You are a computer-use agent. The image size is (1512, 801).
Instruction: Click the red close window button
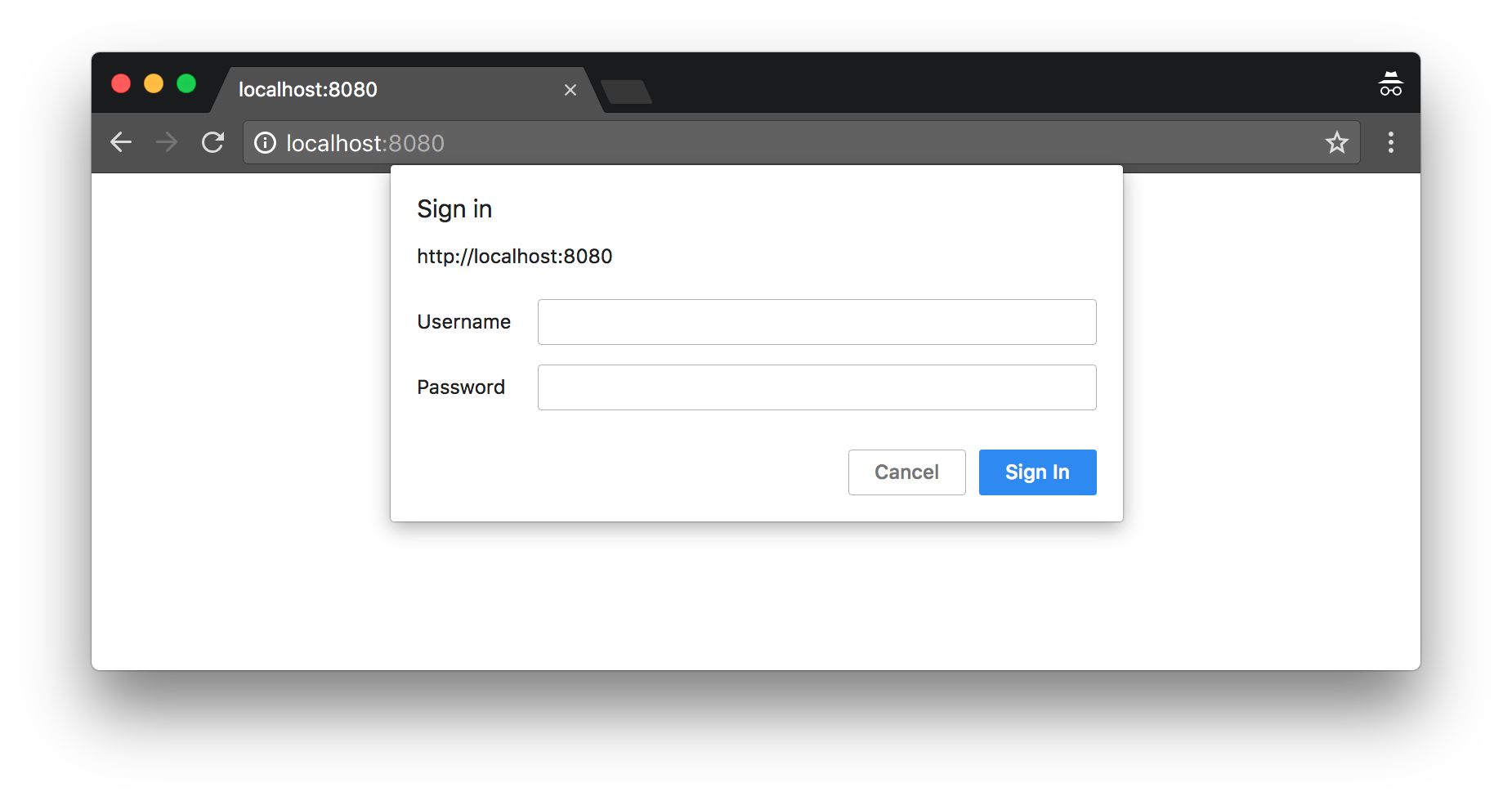[x=121, y=83]
